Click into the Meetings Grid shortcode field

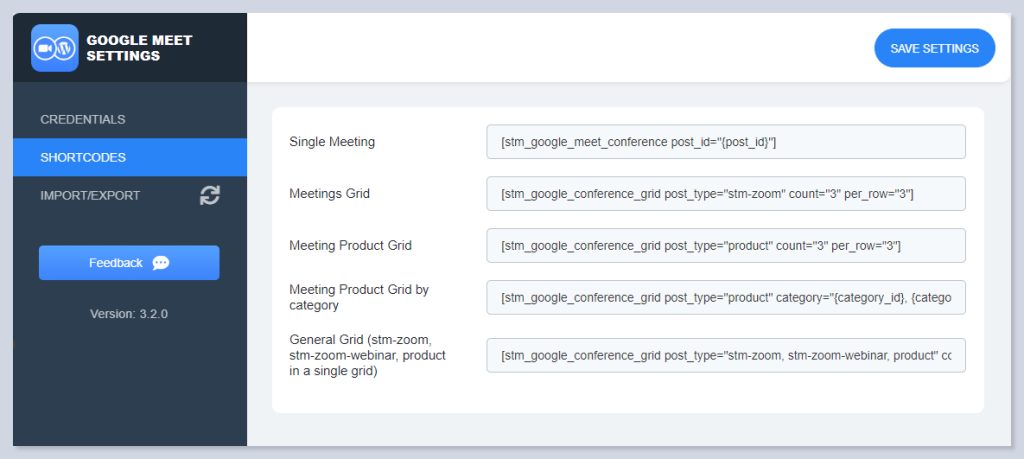click(x=725, y=194)
